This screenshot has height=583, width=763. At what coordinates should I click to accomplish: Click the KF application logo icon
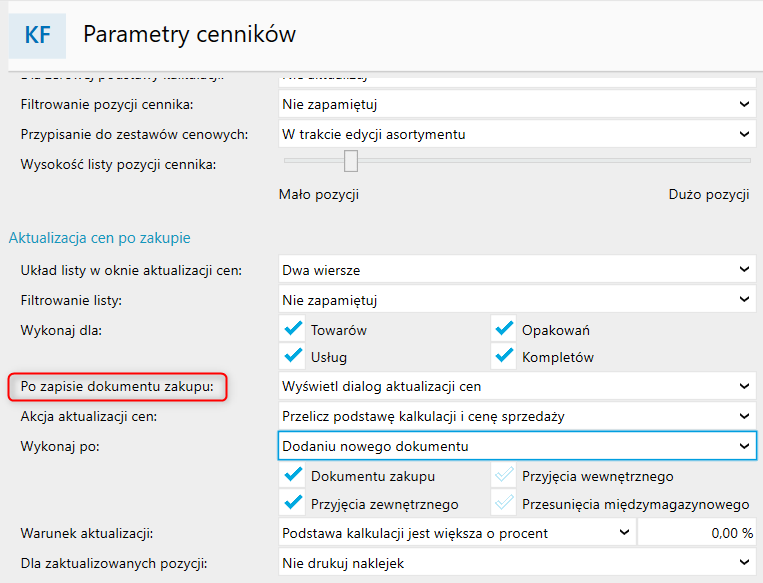coord(38,35)
